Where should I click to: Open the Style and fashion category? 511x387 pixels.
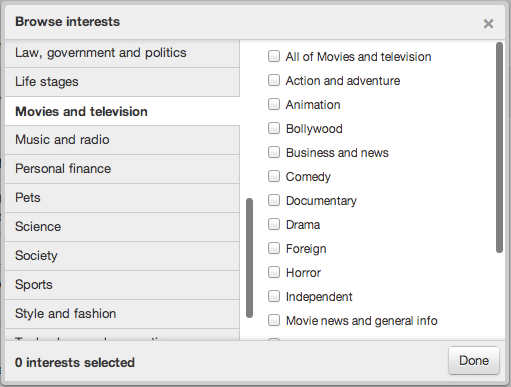122,314
